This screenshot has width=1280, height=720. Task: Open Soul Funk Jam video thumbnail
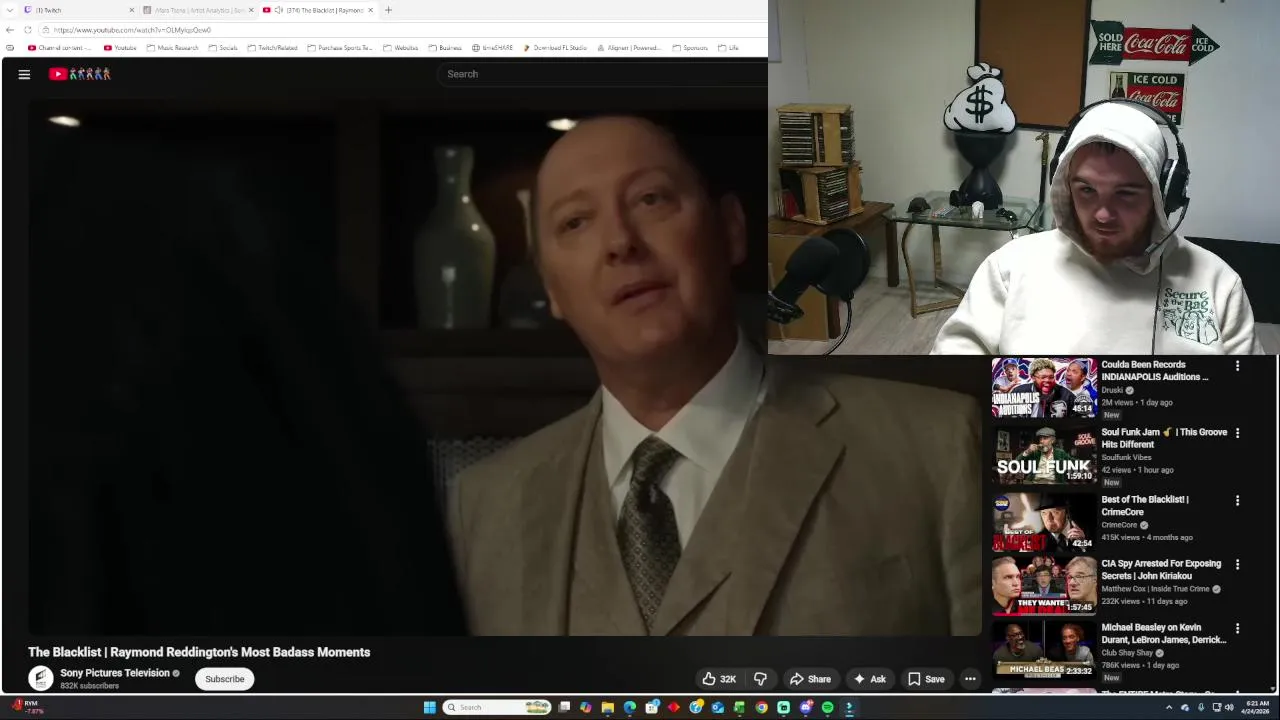tap(1044, 455)
